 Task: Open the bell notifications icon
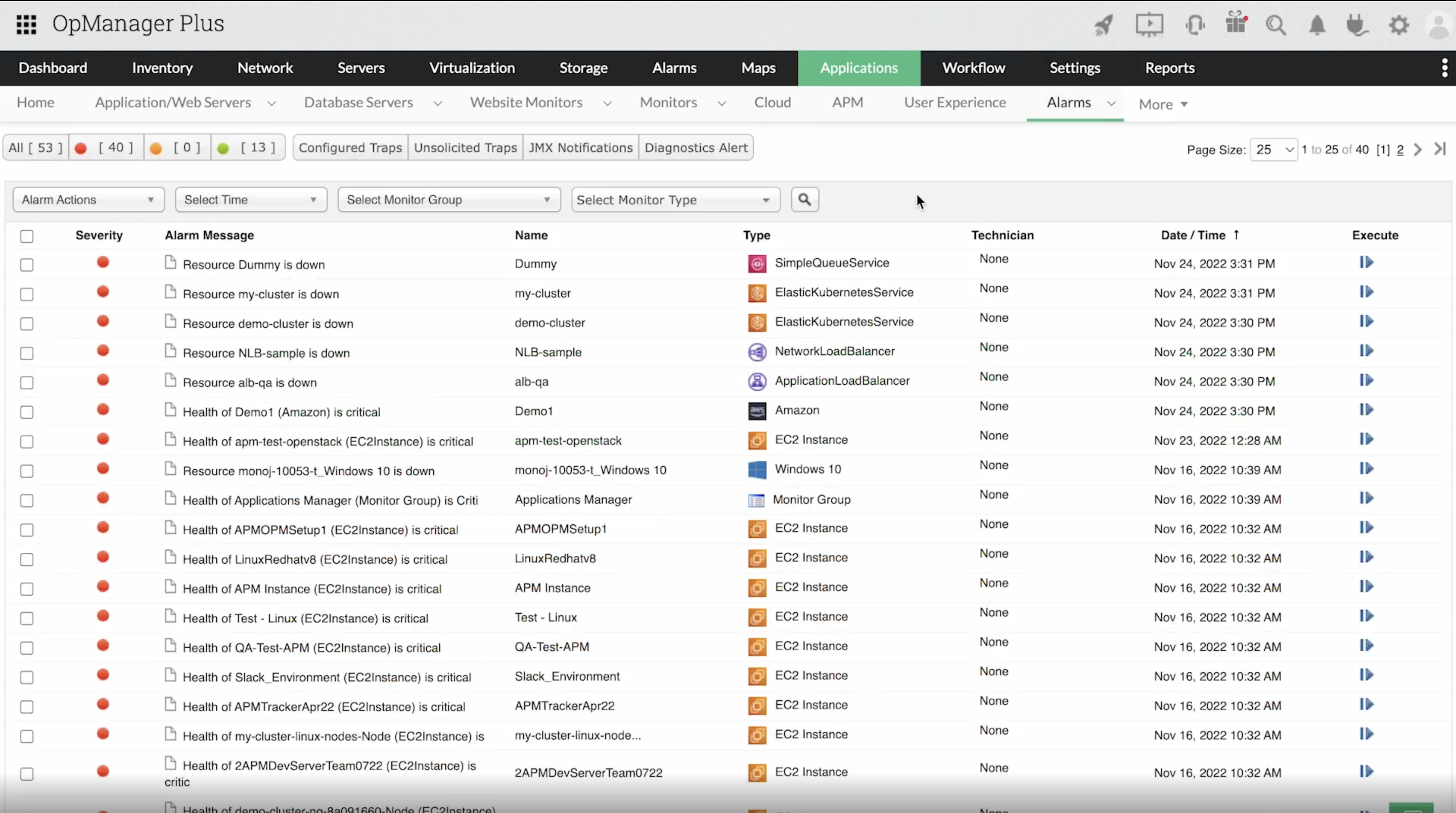click(x=1317, y=25)
